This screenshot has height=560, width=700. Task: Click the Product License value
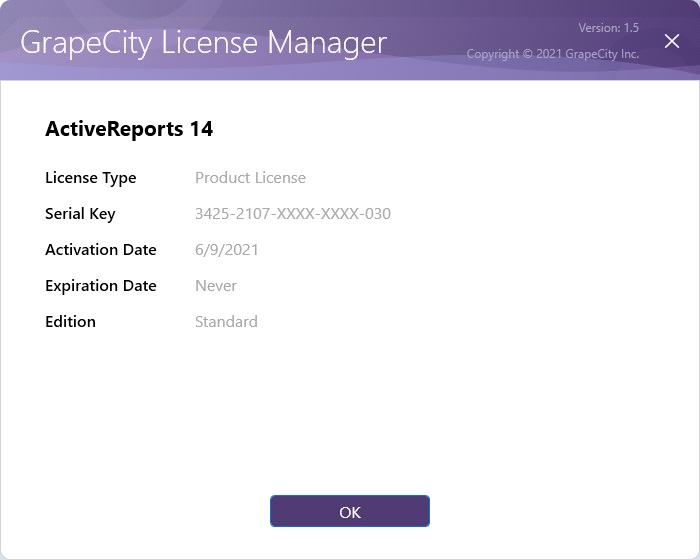point(250,178)
